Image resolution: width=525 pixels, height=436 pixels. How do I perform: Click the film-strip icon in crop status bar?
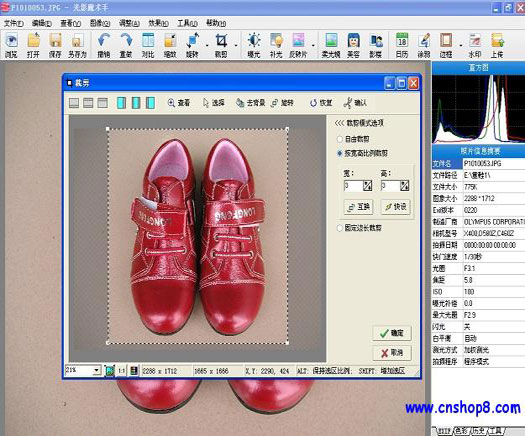click(134, 371)
